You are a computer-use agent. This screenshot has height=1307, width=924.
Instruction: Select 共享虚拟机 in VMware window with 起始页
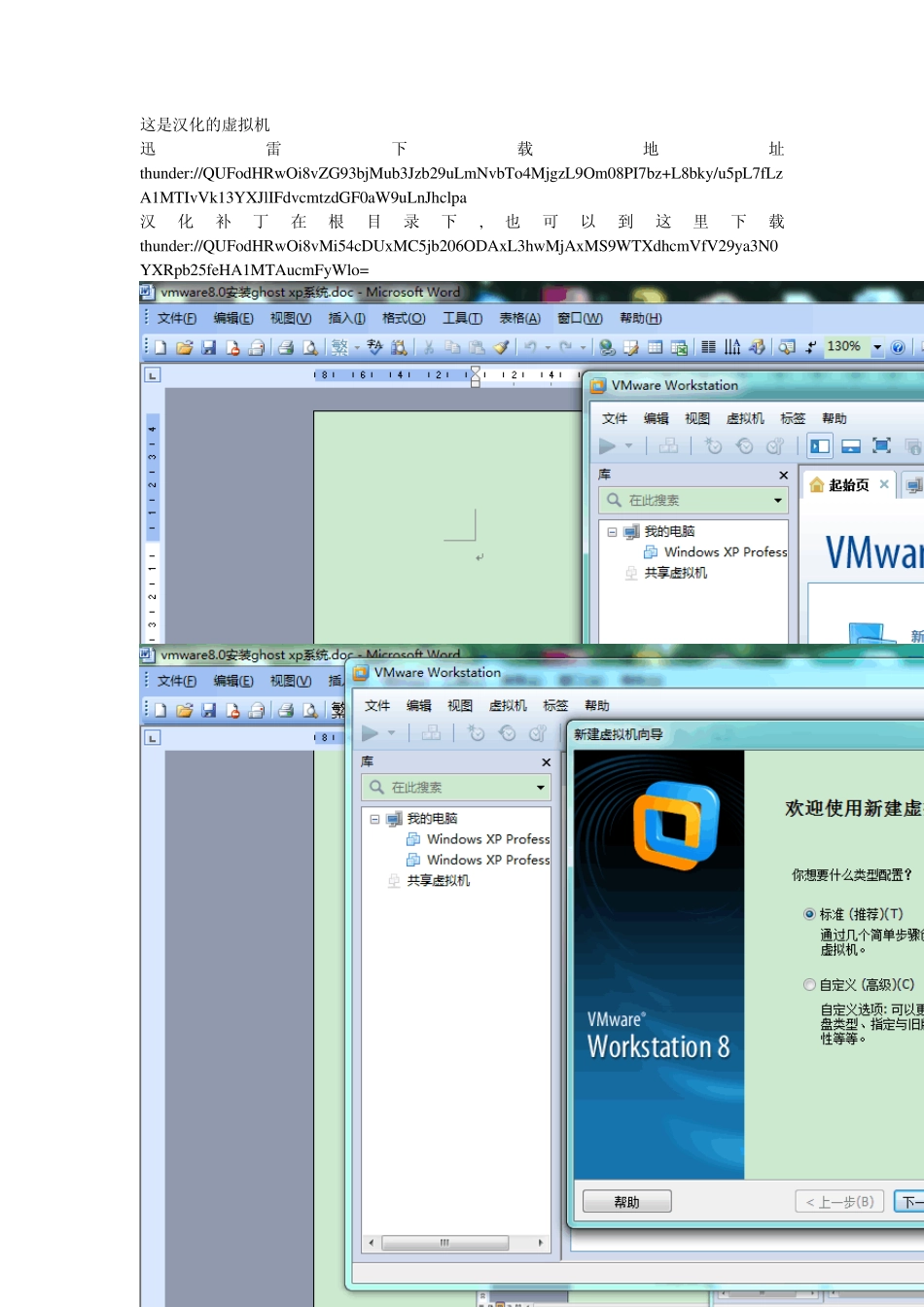point(676,574)
